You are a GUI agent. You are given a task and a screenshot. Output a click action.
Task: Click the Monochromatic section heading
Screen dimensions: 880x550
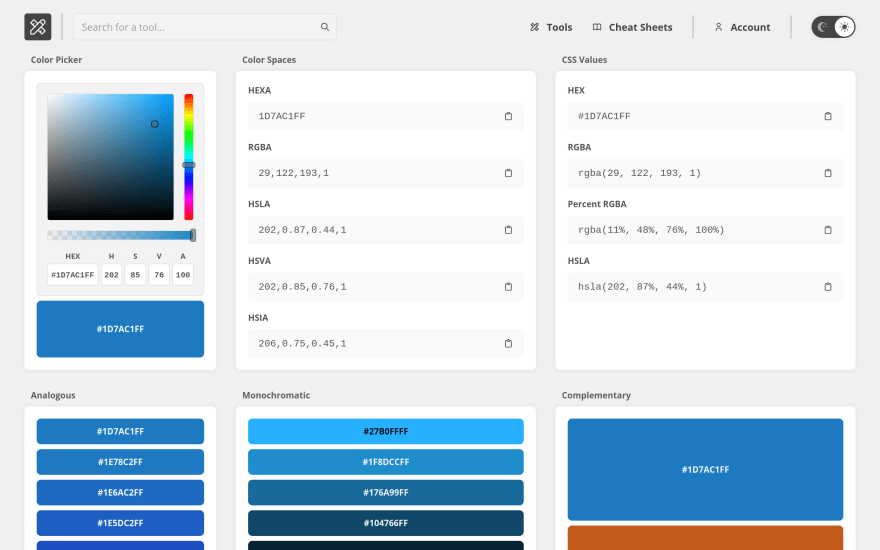[x=276, y=395]
